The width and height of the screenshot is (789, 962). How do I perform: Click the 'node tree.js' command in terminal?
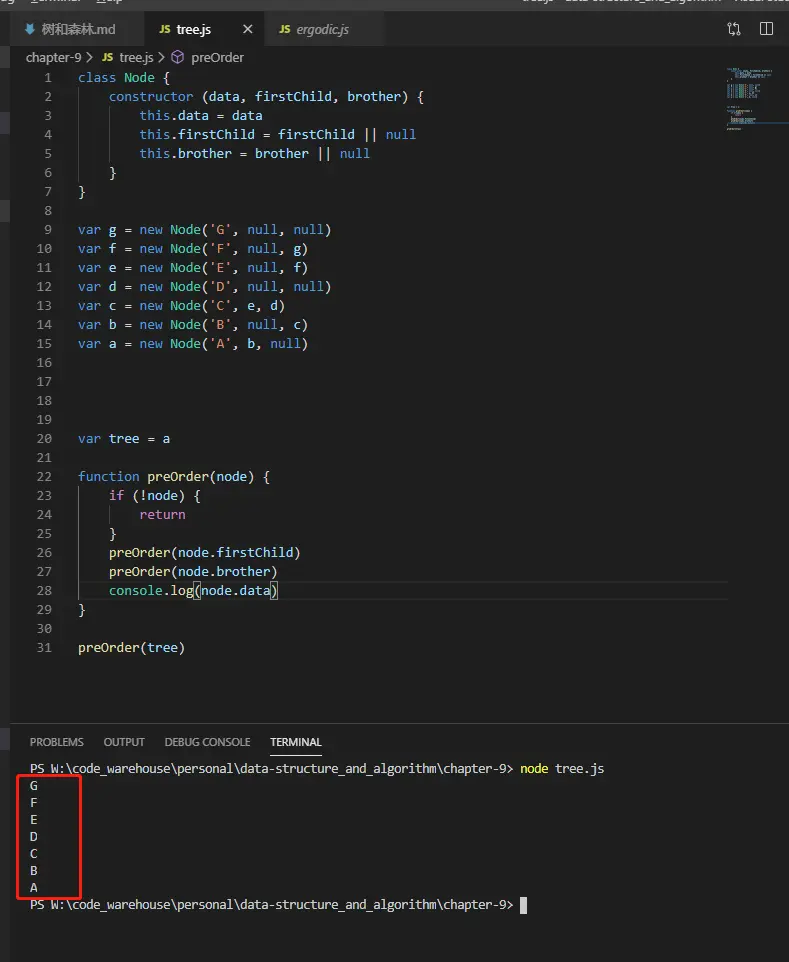click(x=562, y=768)
